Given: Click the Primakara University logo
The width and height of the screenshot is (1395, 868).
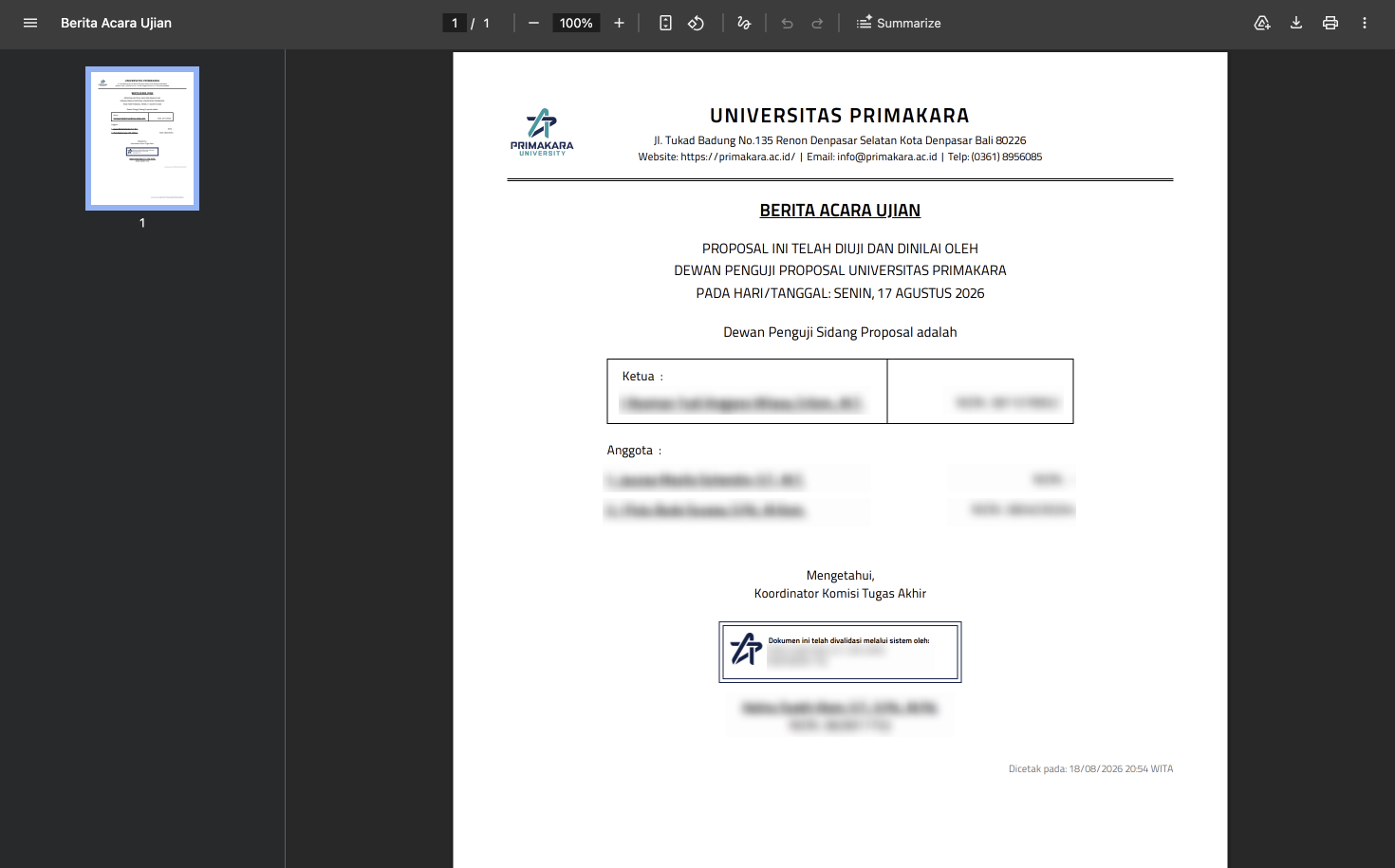Looking at the screenshot, I should 542,132.
